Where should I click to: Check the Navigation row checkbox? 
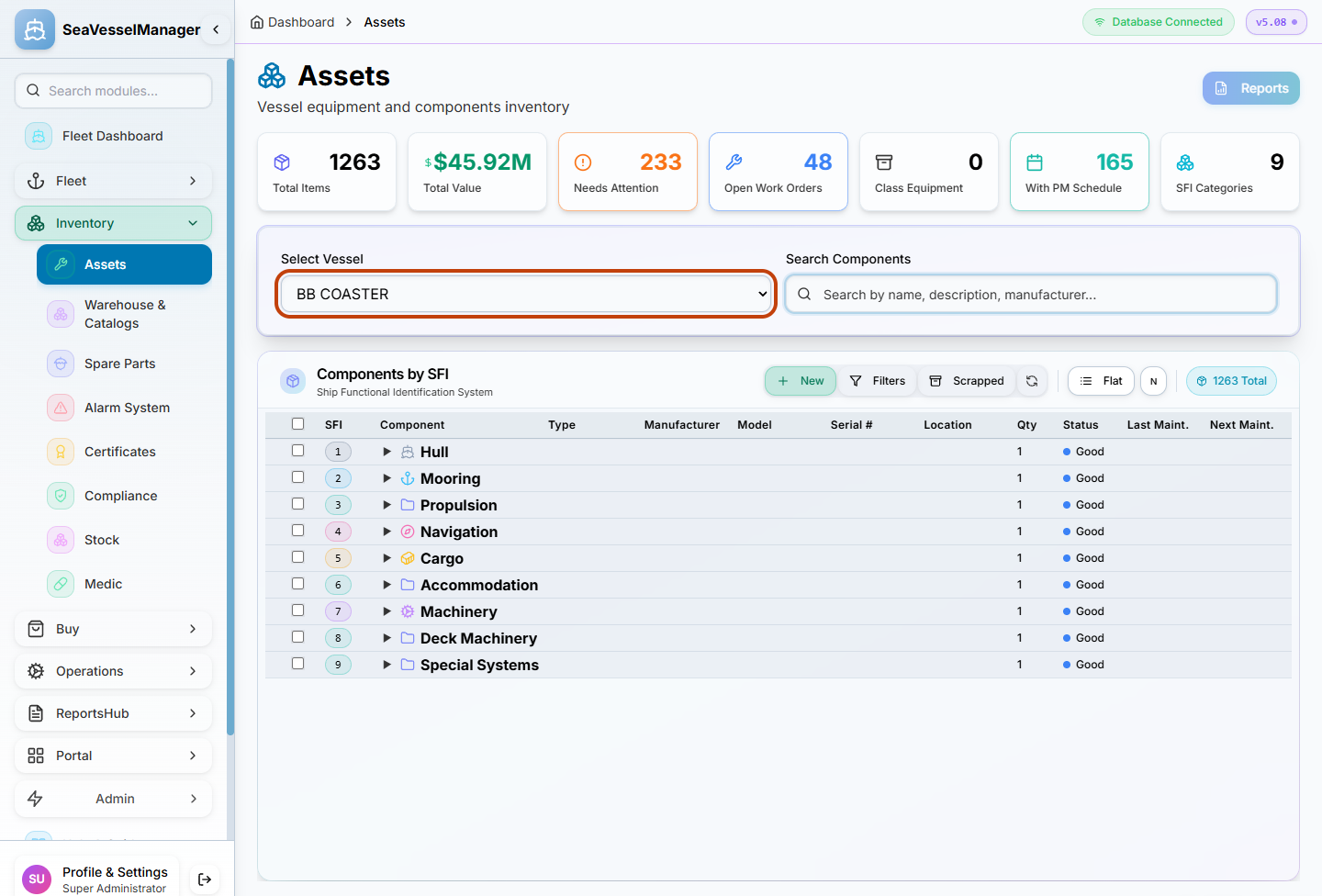297,531
